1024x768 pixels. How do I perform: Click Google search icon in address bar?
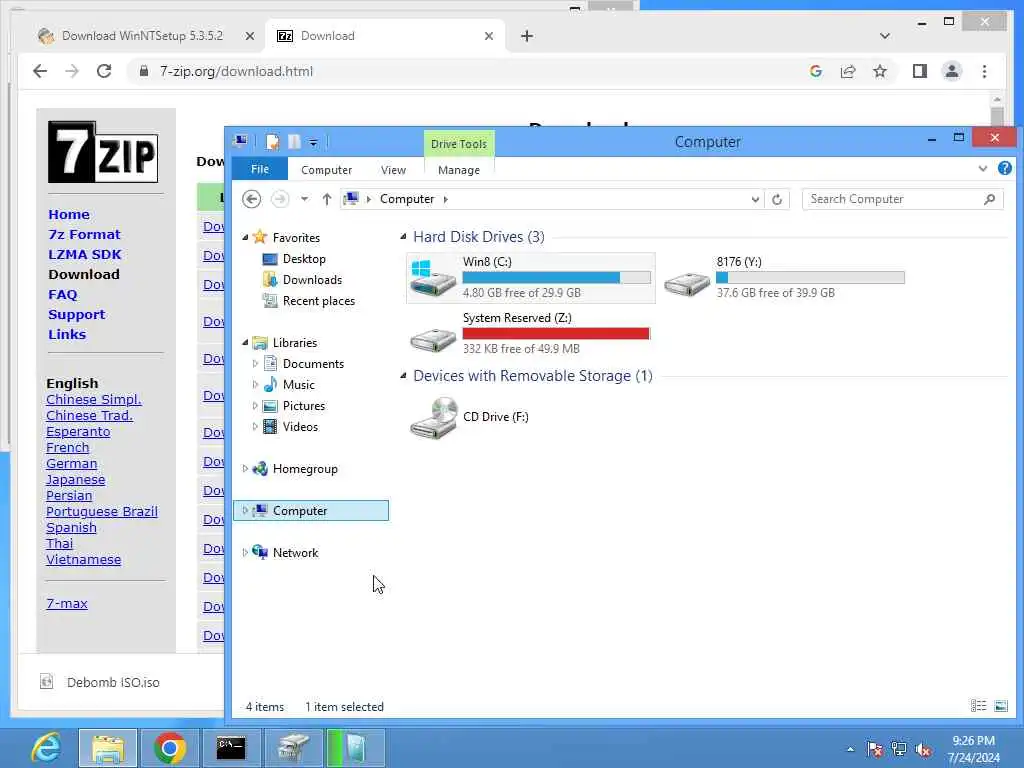pos(816,71)
